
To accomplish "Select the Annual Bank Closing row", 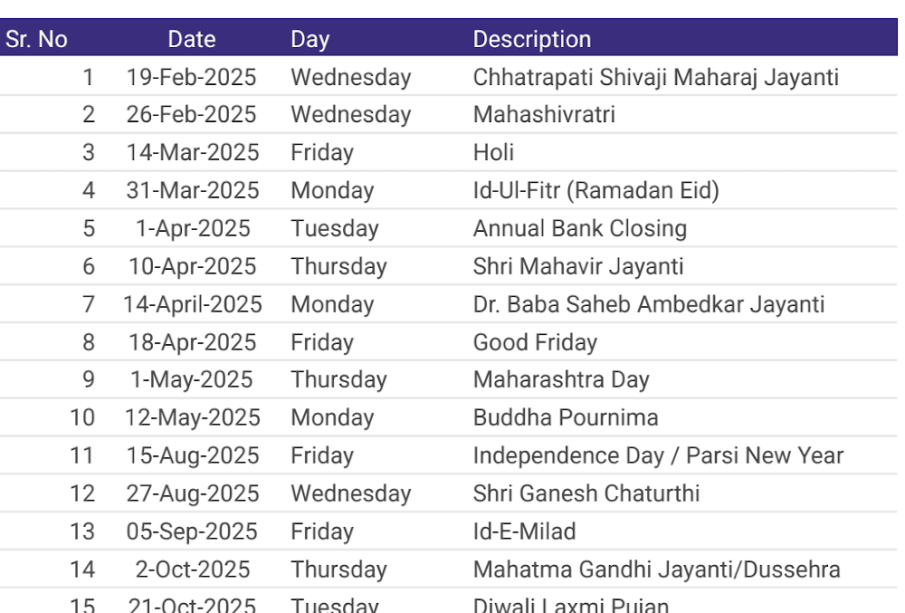I will click(x=580, y=229).
